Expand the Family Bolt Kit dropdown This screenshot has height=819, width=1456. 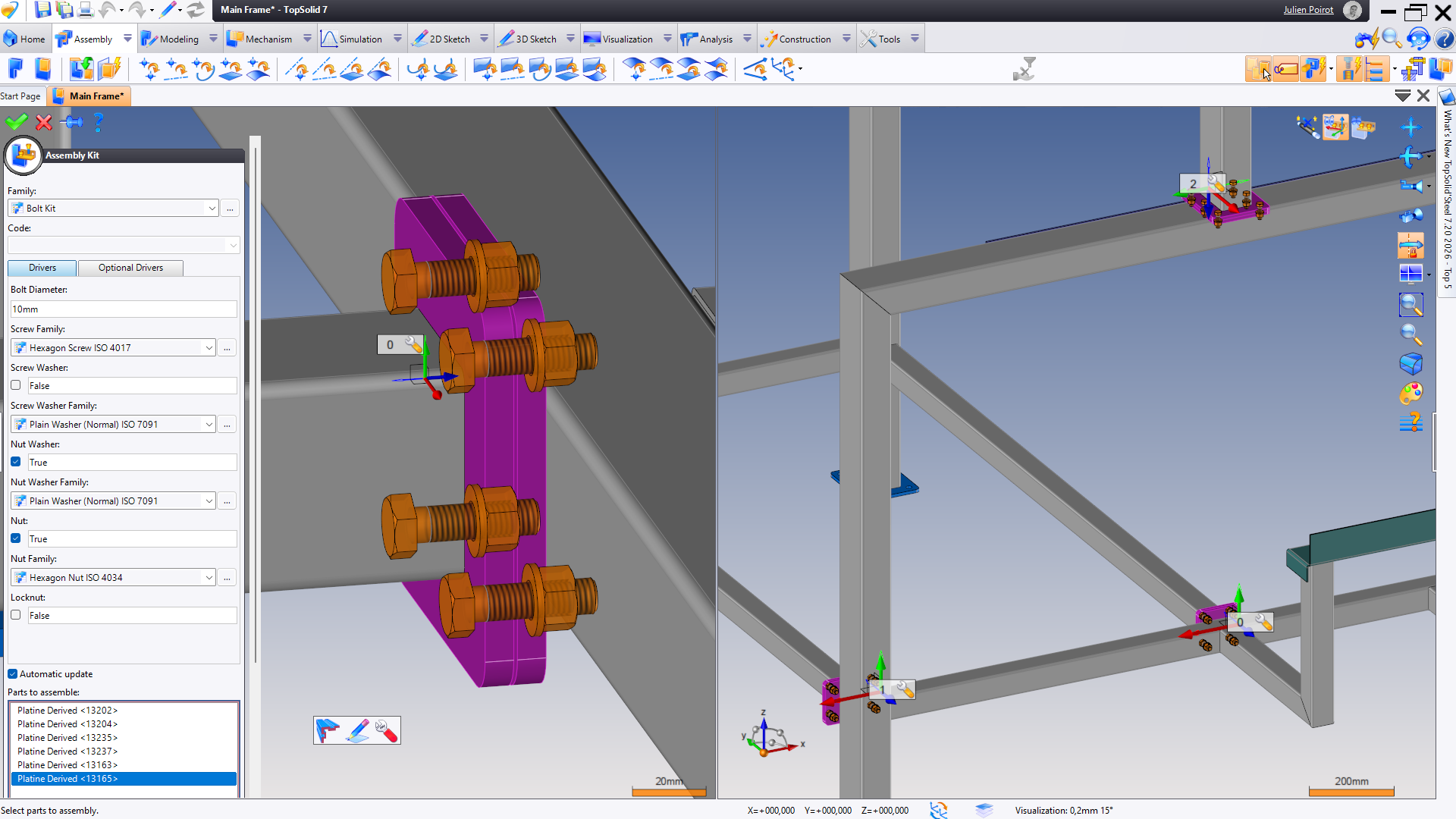(x=212, y=209)
